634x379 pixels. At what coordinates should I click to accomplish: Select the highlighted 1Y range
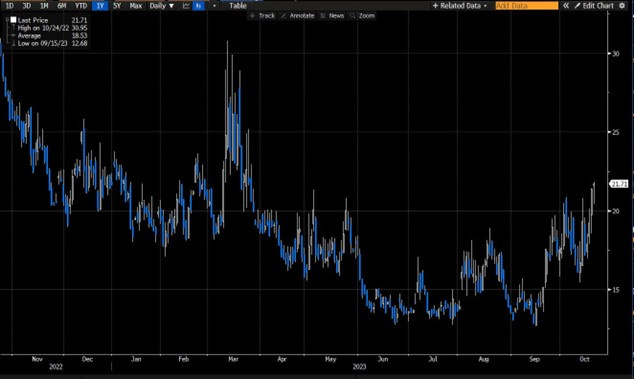(100, 6)
